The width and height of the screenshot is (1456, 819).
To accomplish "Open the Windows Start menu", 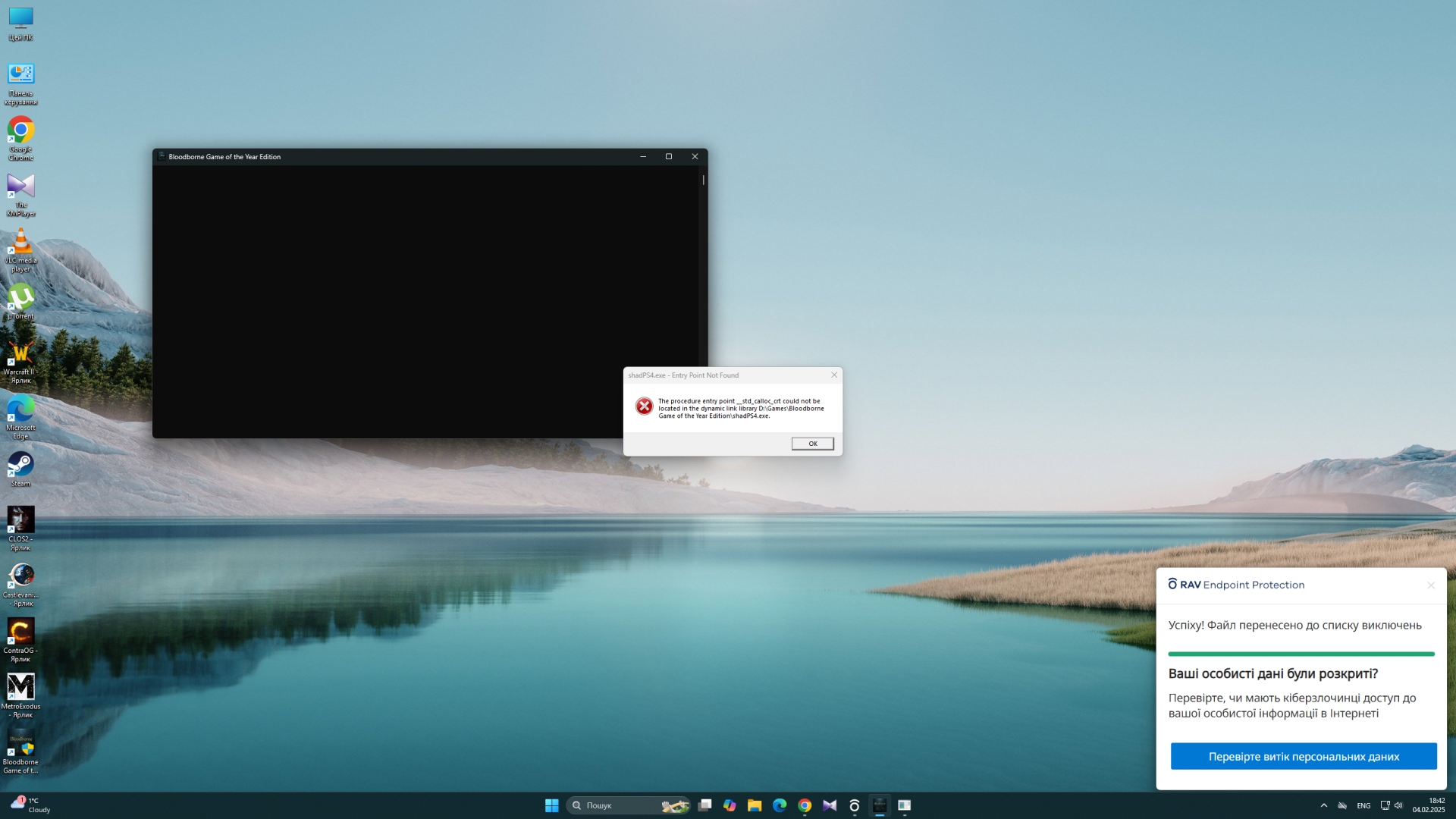I will pyautogui.click(x=551, y=805).
